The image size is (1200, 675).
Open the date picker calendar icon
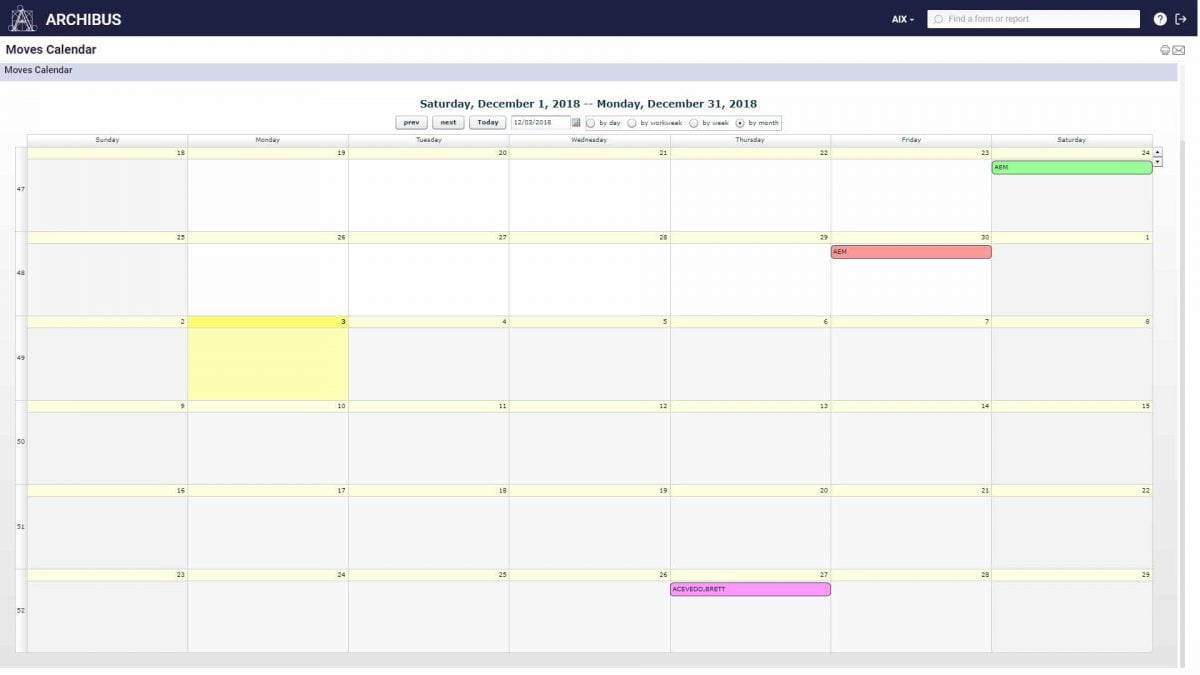point(576,122)
